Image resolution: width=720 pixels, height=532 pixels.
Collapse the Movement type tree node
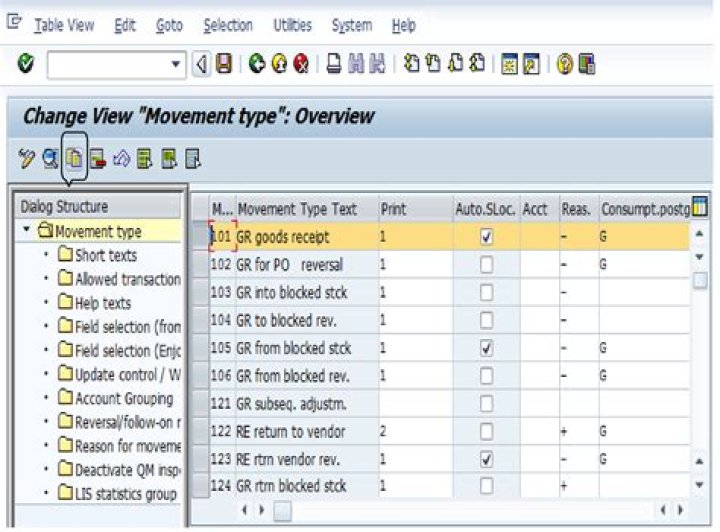[26, 229]
